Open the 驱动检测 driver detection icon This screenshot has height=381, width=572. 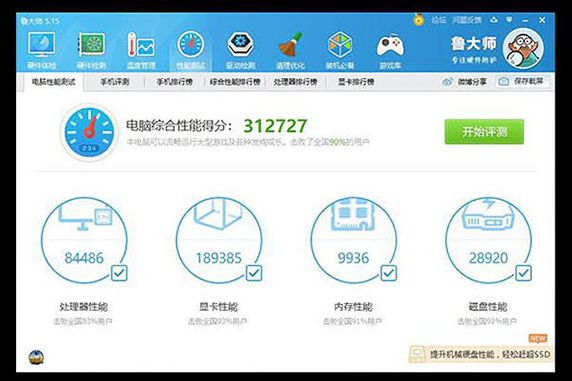(x=240, y=50)
